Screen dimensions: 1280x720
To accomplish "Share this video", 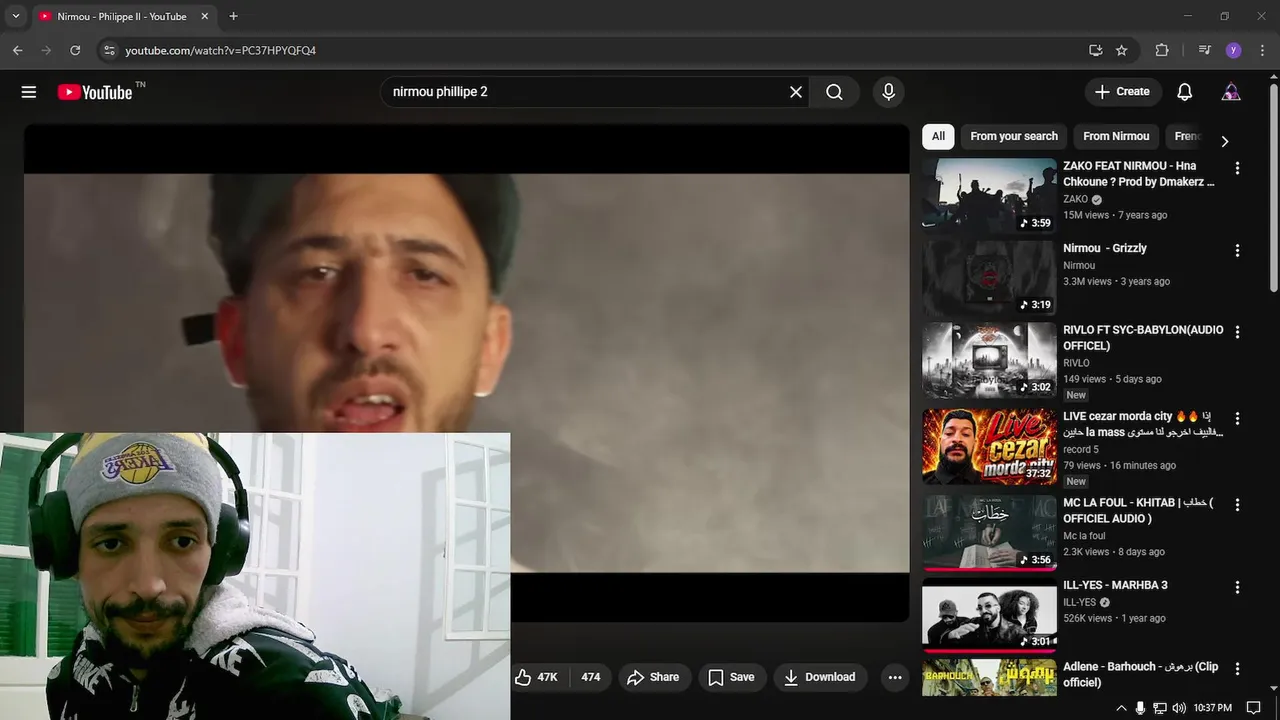I will (653, 677).
